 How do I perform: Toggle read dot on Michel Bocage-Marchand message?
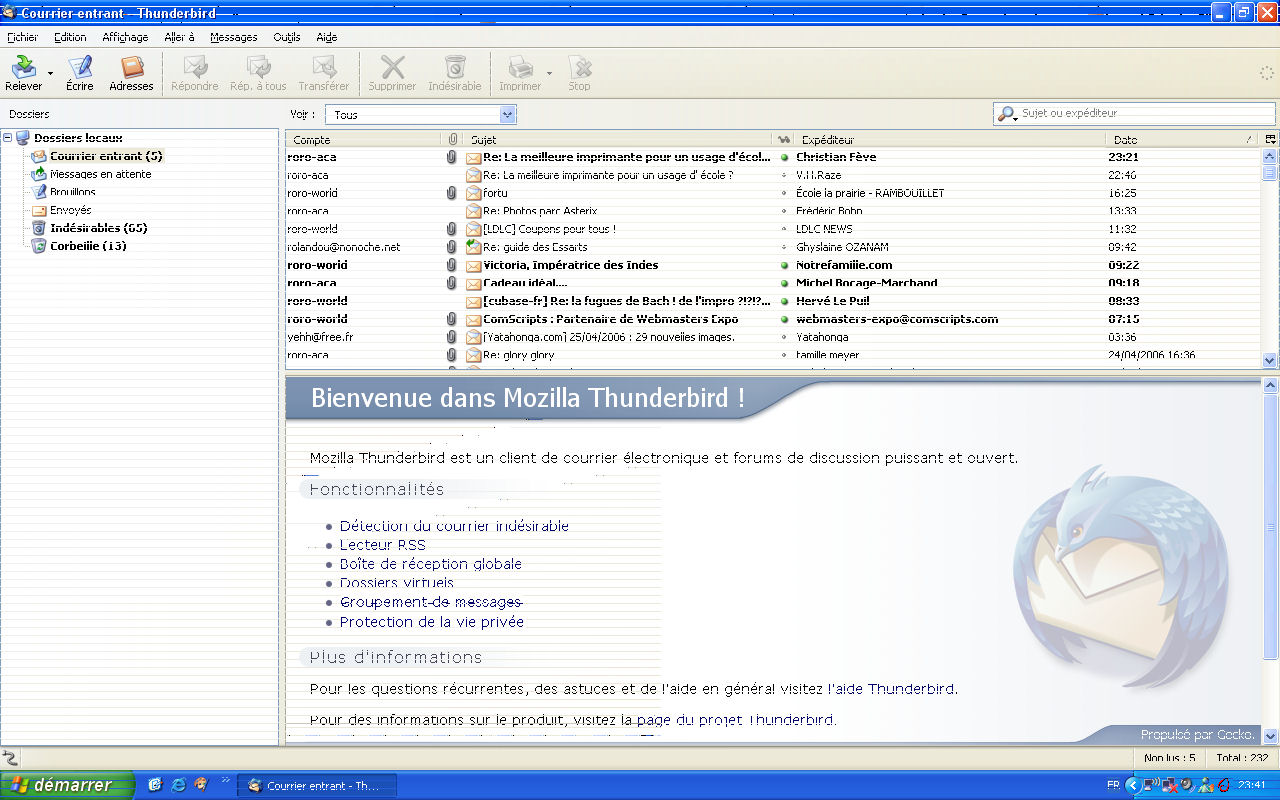pos(785,283)
